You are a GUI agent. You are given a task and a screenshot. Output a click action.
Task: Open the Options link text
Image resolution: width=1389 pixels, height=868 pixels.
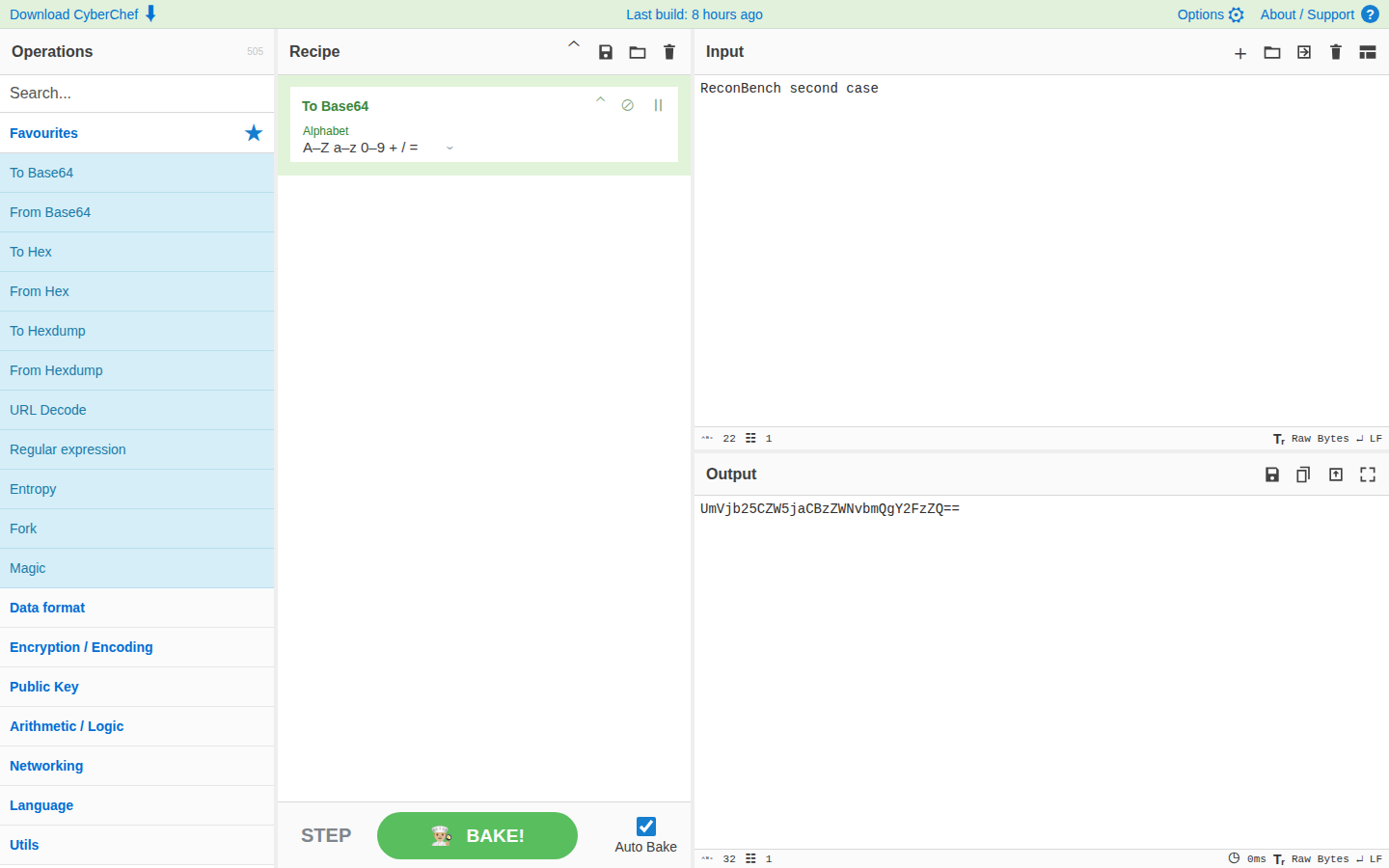click(x=1201, y=14)
